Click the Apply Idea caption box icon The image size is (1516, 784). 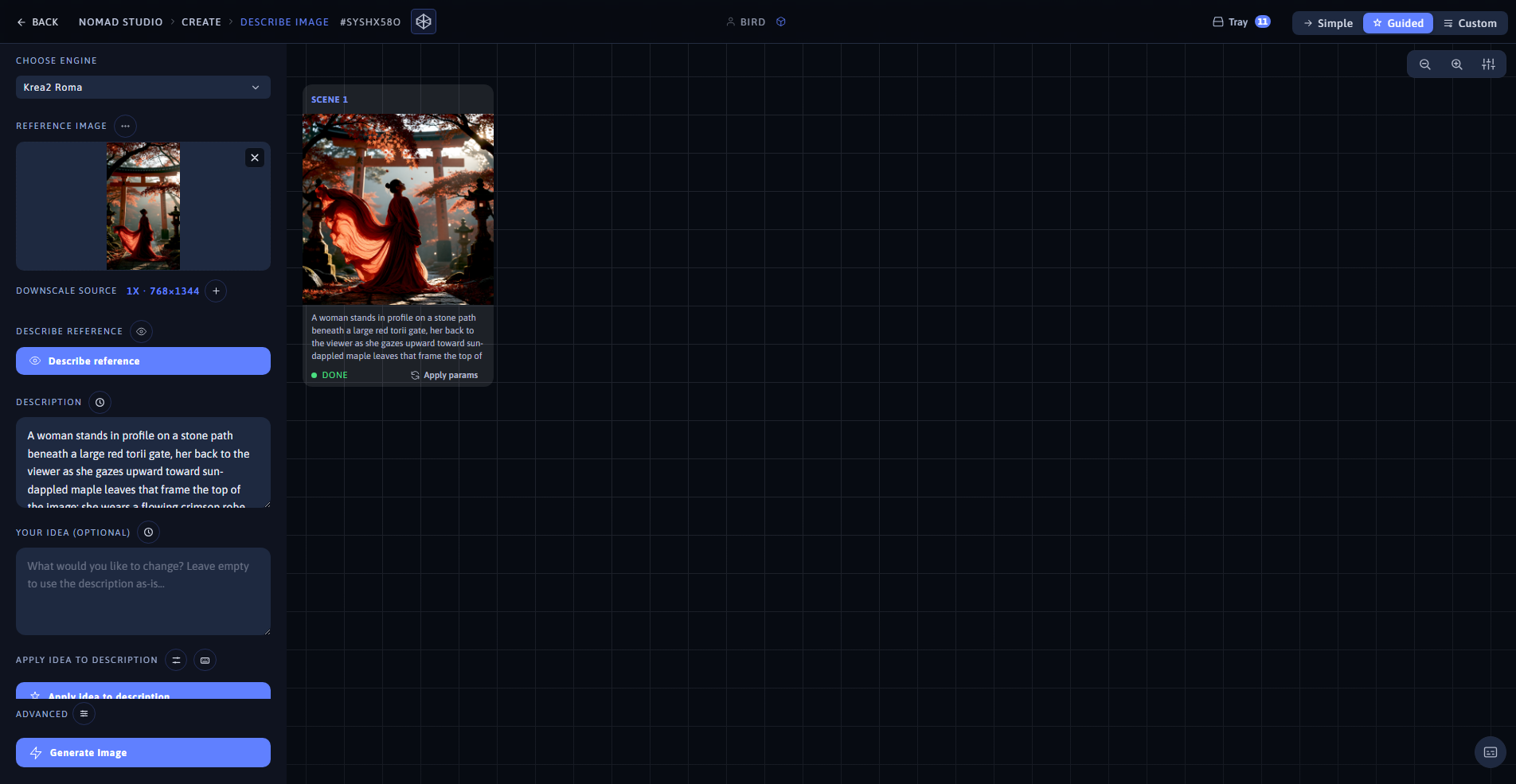(x=205, y=660)
